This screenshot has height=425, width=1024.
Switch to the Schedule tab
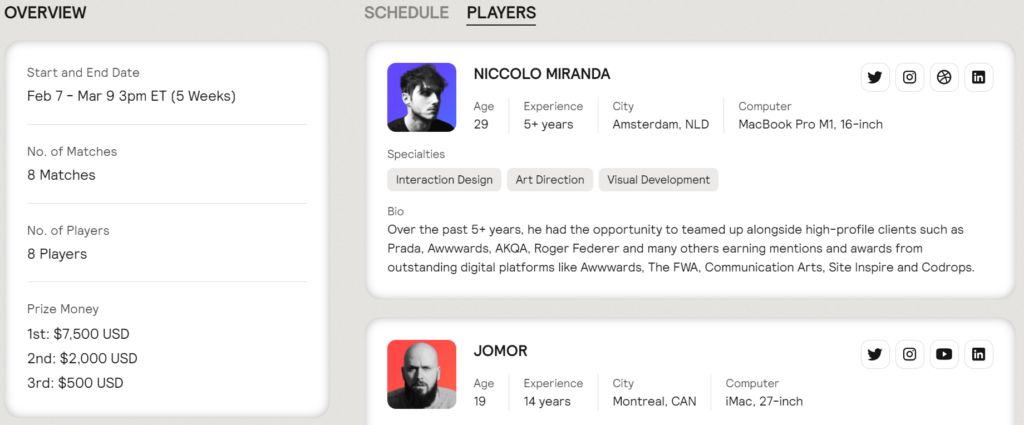pyautogui.click(x=406, y=12)
